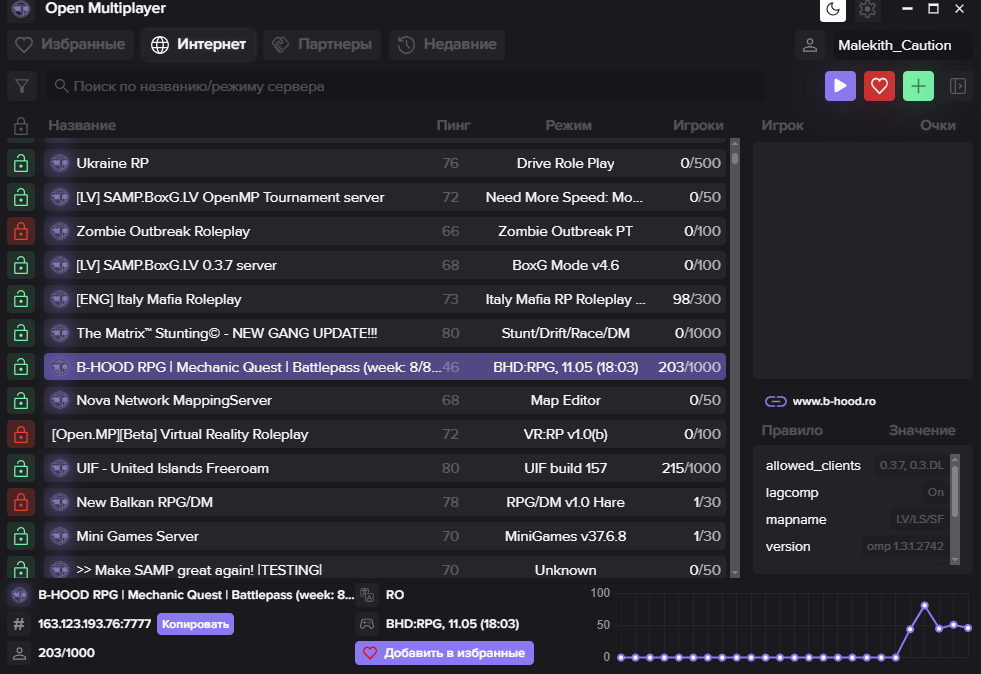The height and width of the screenshot is (674, 981).
Task: Click the peak point on the players graph
Action: coord(925,605)
